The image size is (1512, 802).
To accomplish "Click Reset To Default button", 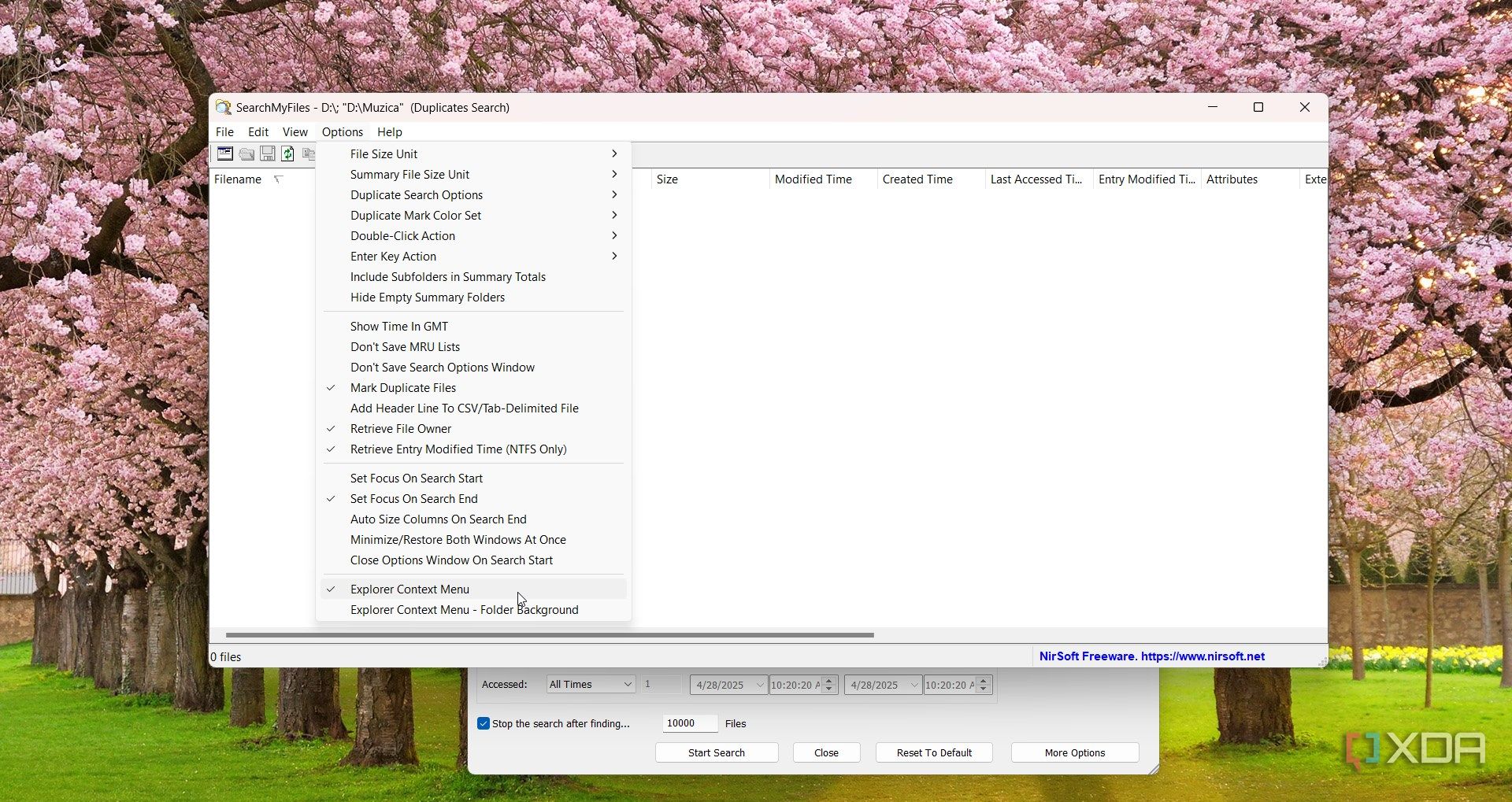I will click(x=934, y=753).
